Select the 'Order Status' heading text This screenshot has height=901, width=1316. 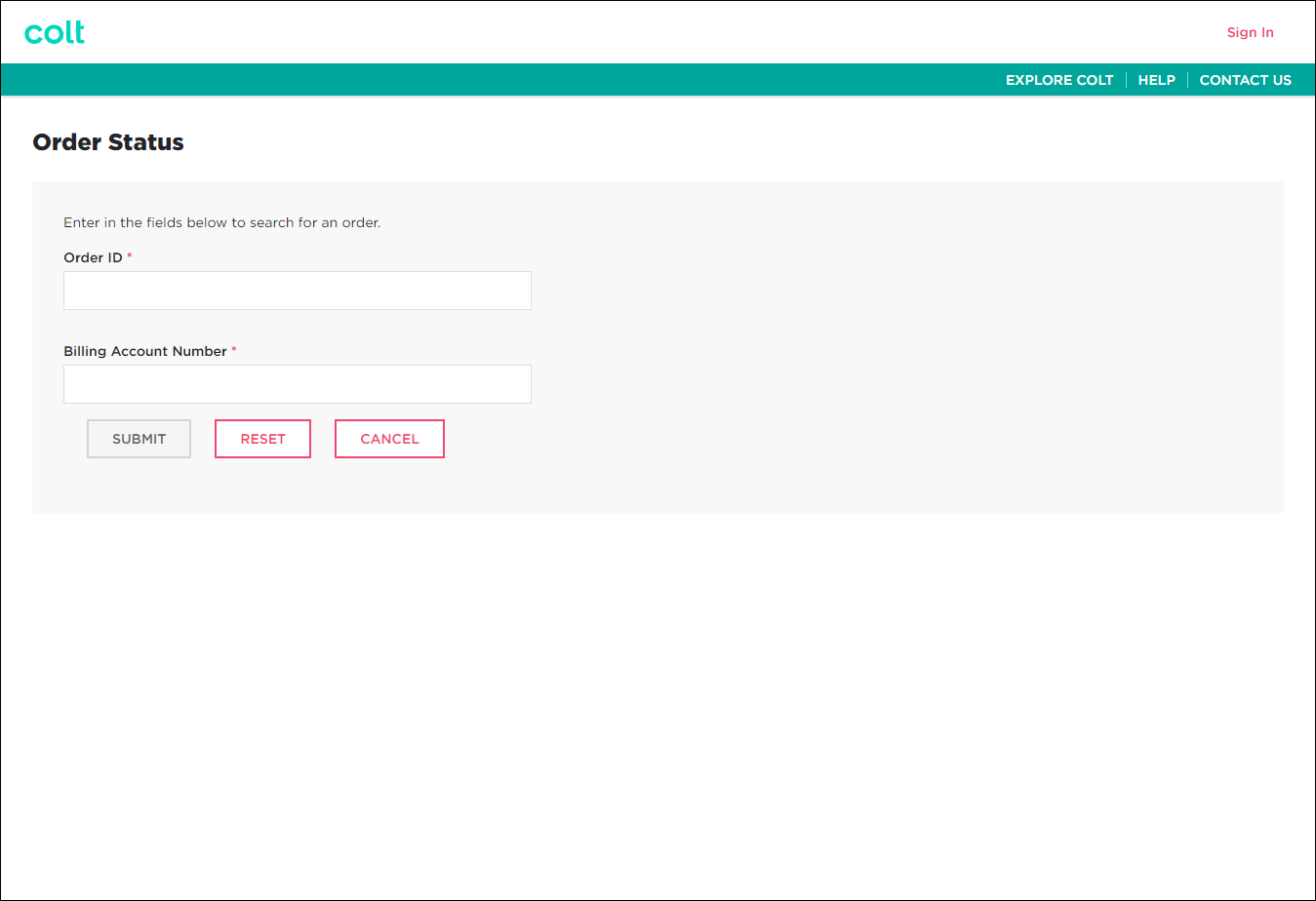pos(108,142)
